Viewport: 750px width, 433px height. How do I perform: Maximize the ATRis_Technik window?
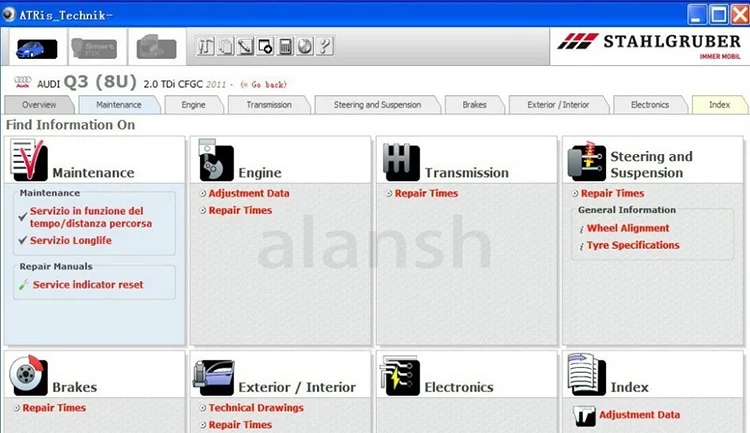(x=718, y=15)
